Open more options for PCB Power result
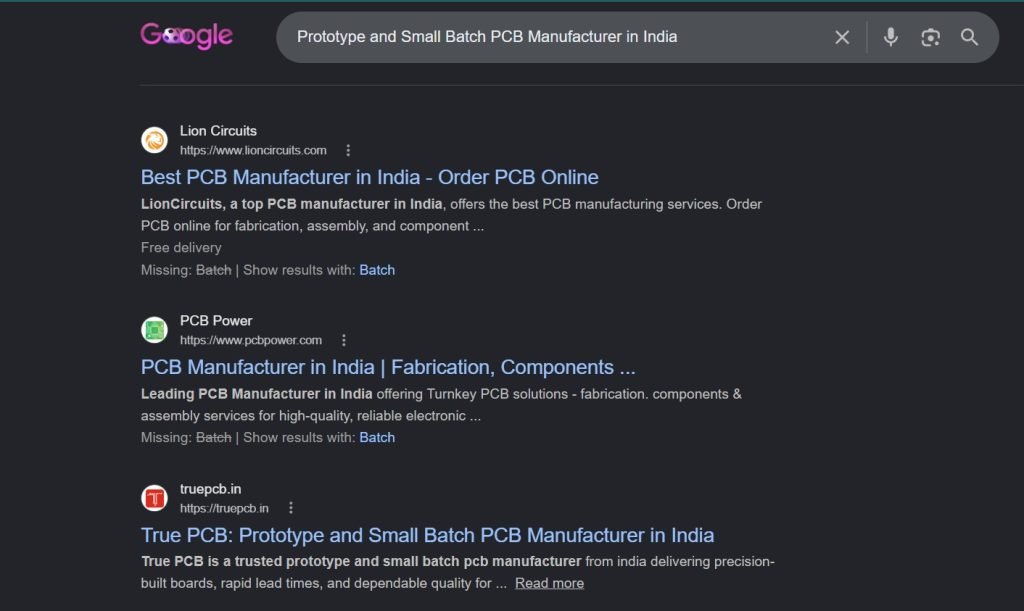Viewport: 1024px width, 611px height. (x=344, y=340)
